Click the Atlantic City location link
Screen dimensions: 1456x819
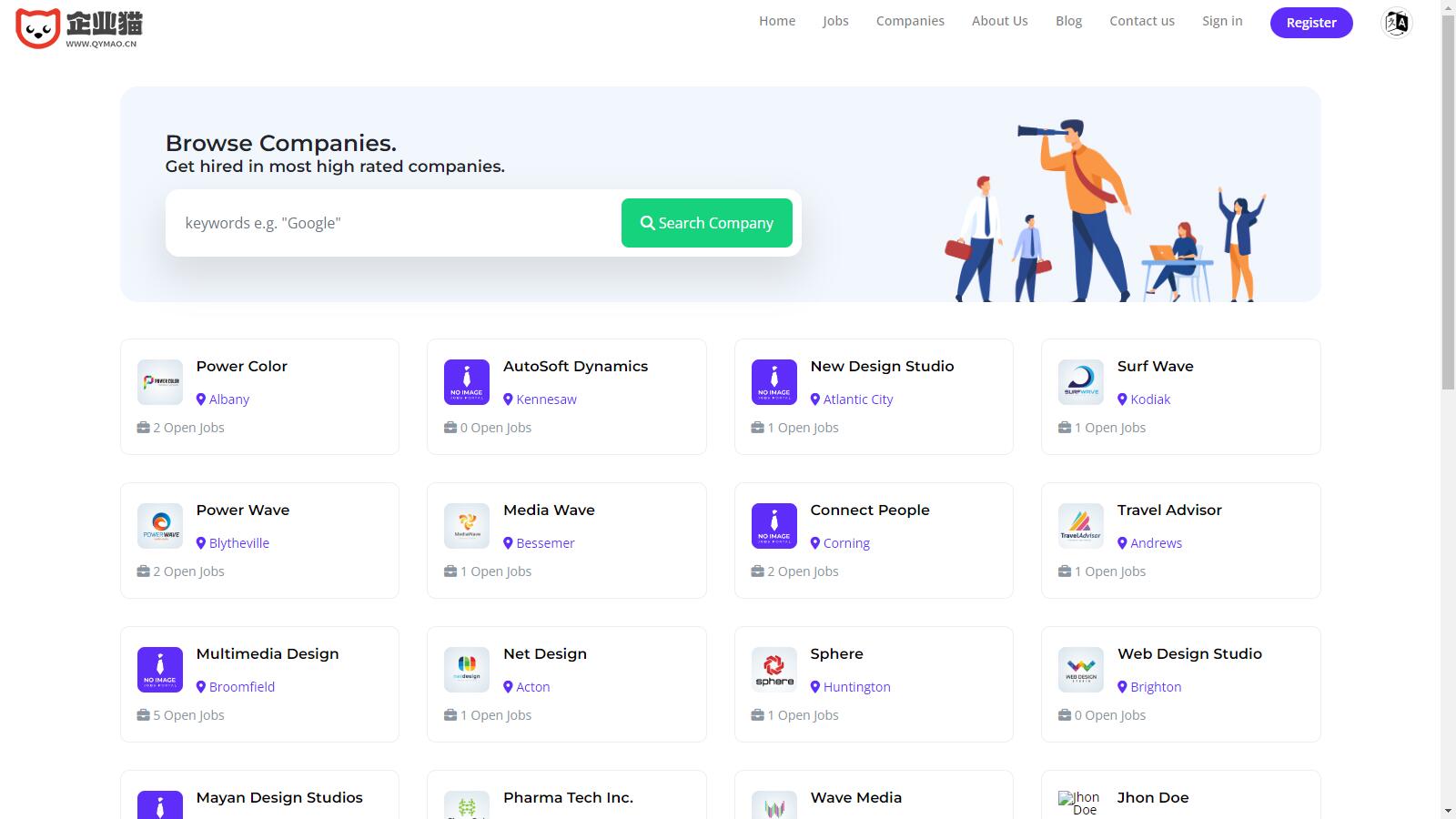click(857, 399)
